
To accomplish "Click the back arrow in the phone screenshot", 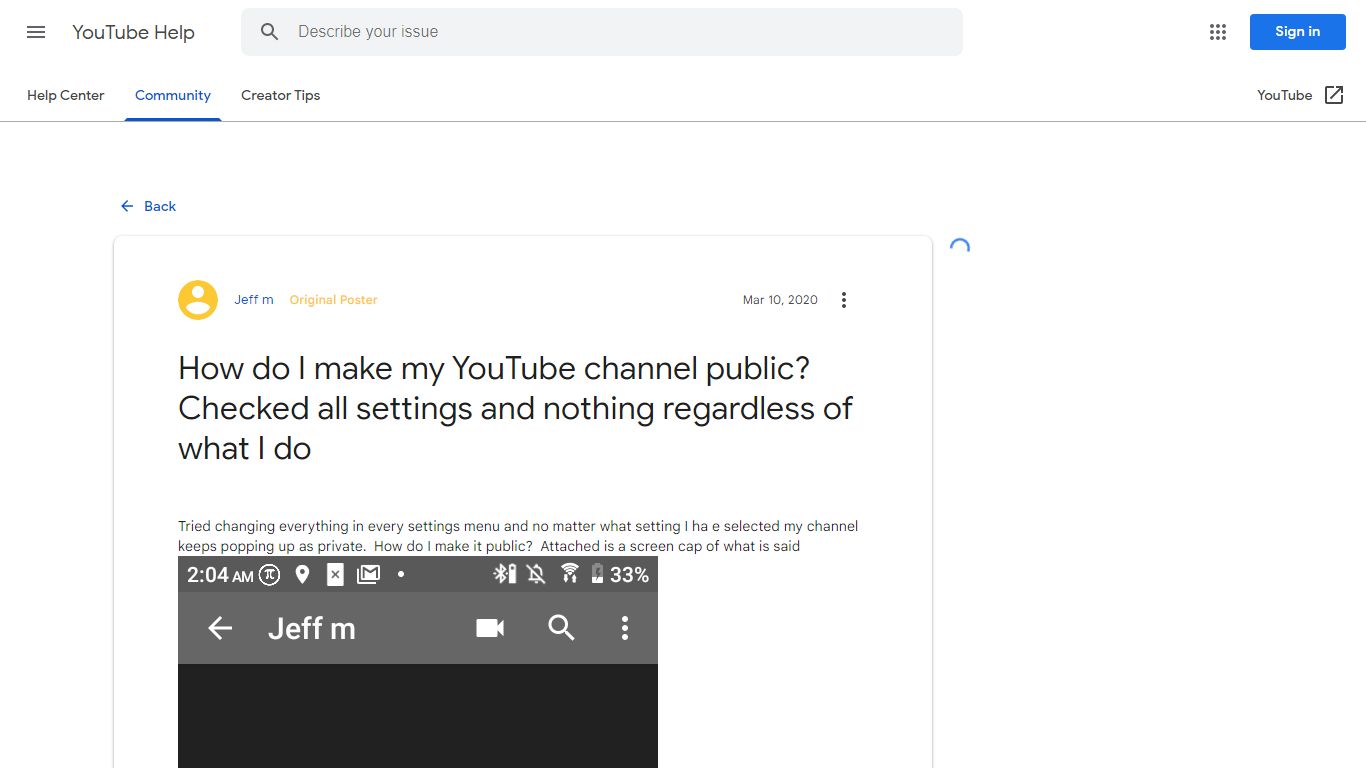I will pyautogui.click(x=220, y=628).
